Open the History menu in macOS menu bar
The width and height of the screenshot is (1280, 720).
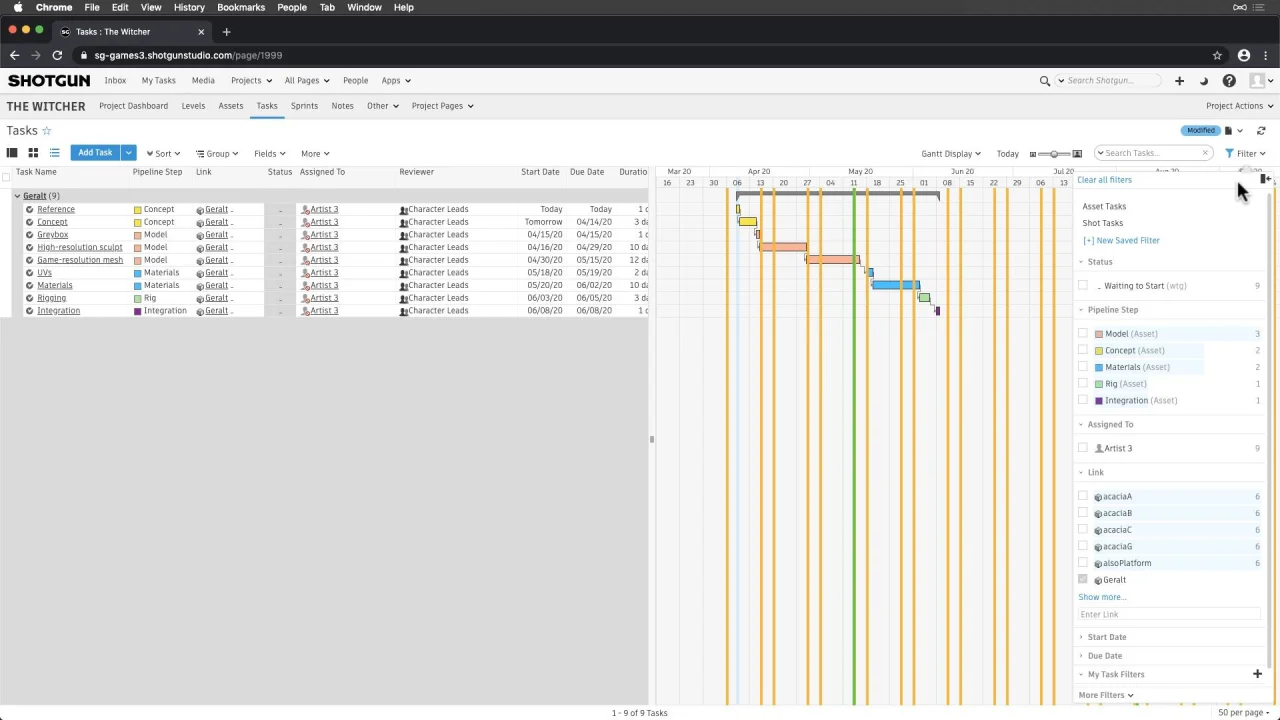point(189,7)
